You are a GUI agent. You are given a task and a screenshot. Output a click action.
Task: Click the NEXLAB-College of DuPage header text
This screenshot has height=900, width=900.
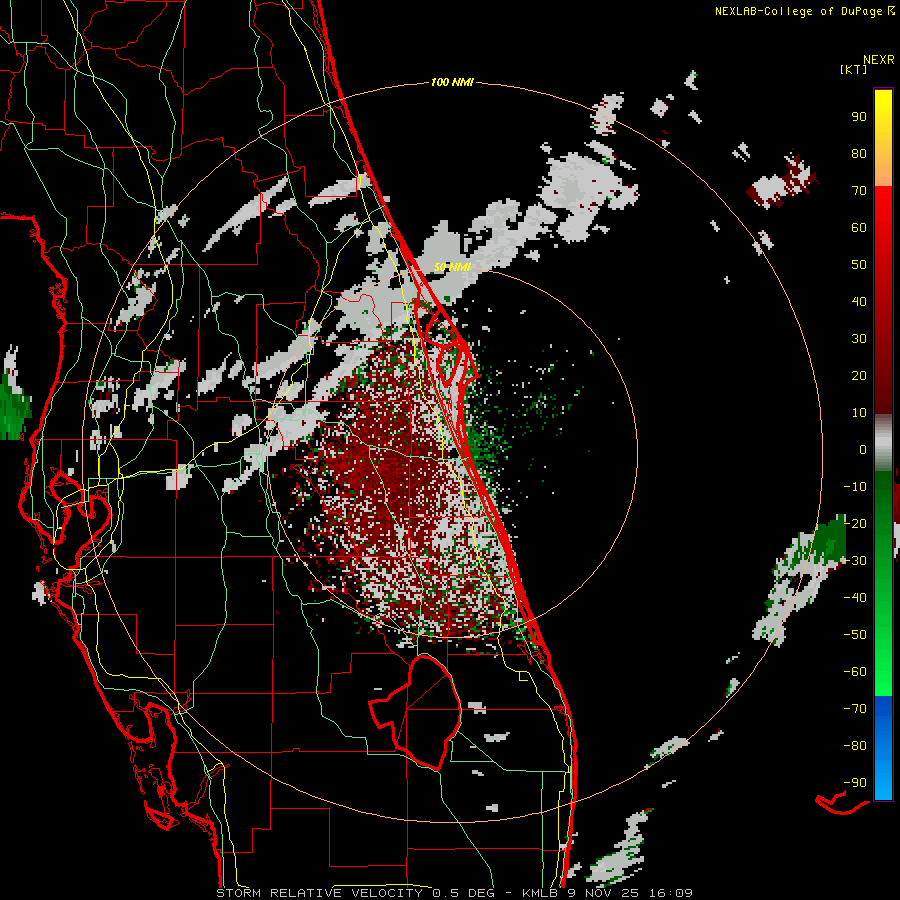pos(798,11)
